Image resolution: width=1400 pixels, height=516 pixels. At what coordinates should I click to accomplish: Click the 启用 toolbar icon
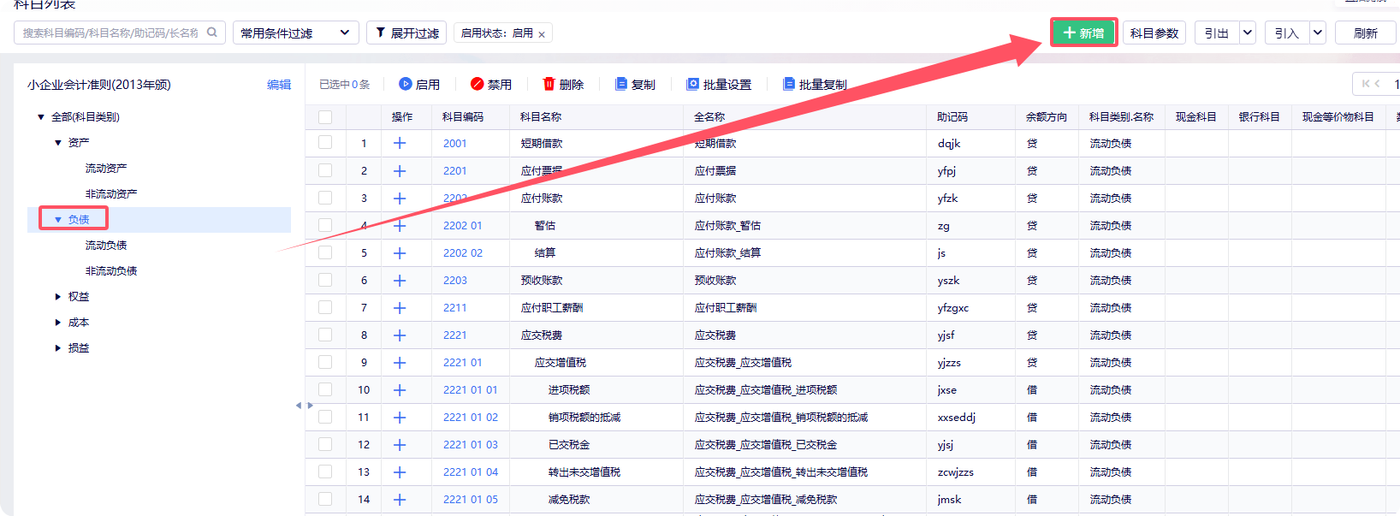tap(405, 85)
